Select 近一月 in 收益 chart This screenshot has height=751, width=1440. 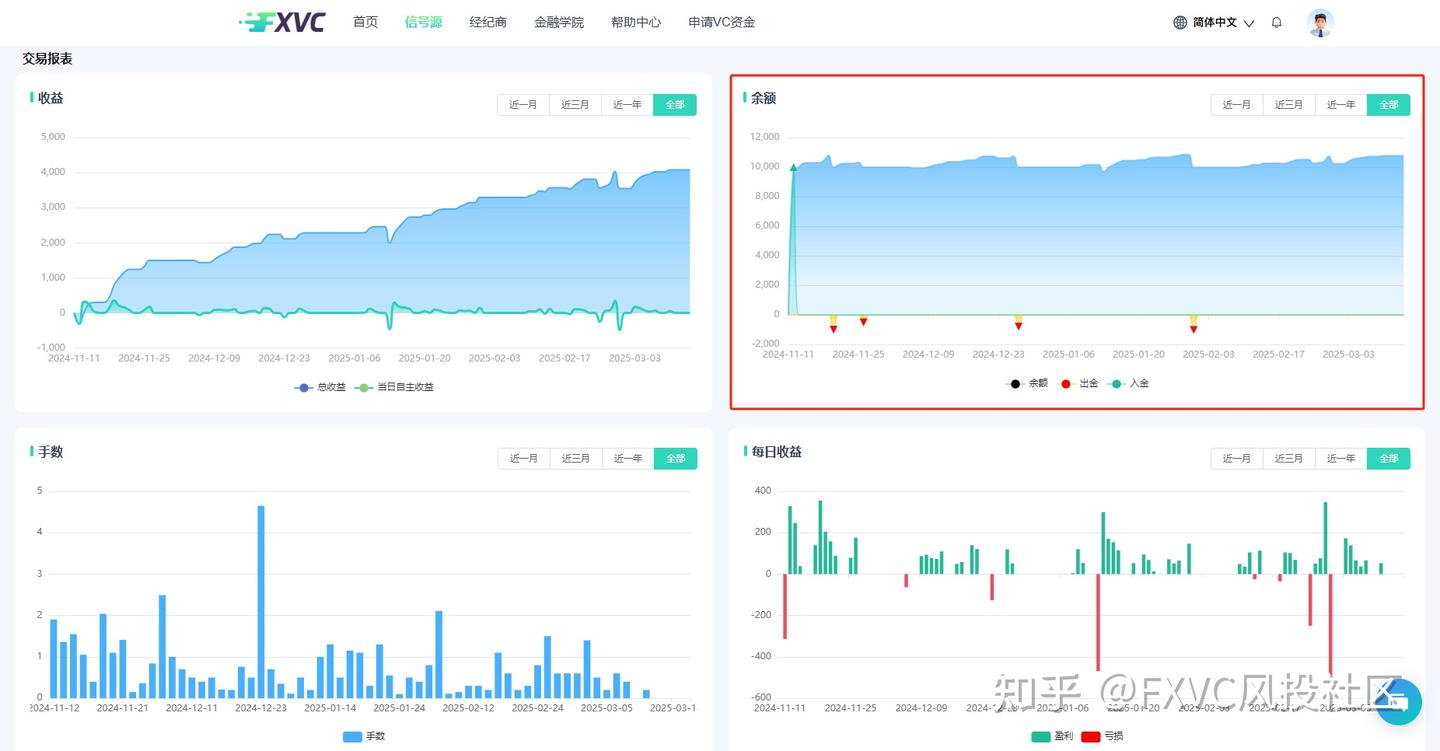click(x=523, y=105)
